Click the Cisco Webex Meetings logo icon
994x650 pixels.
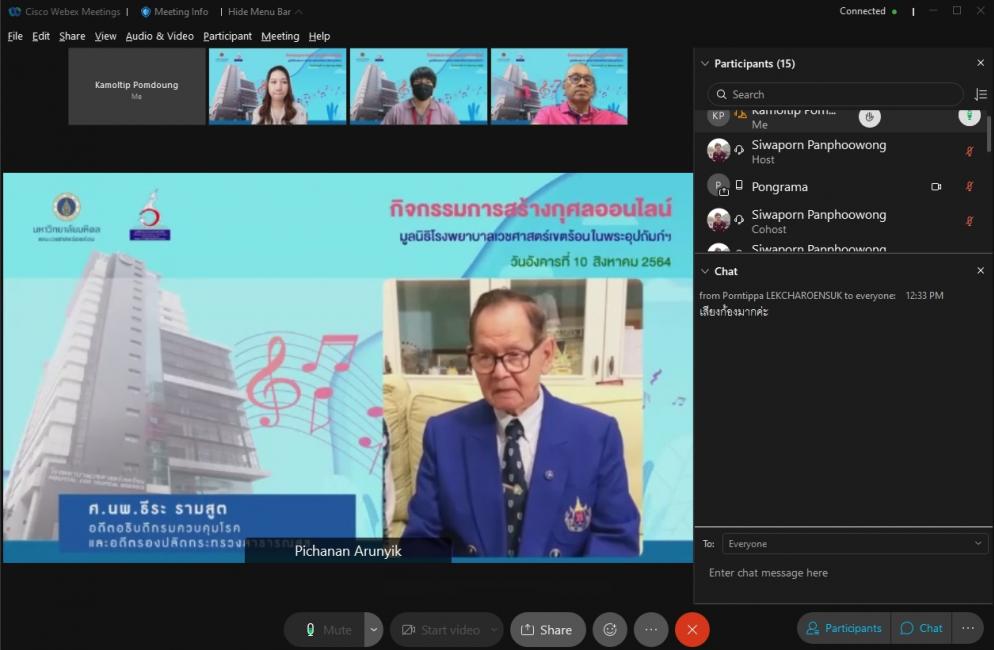[x=14, y=11]
